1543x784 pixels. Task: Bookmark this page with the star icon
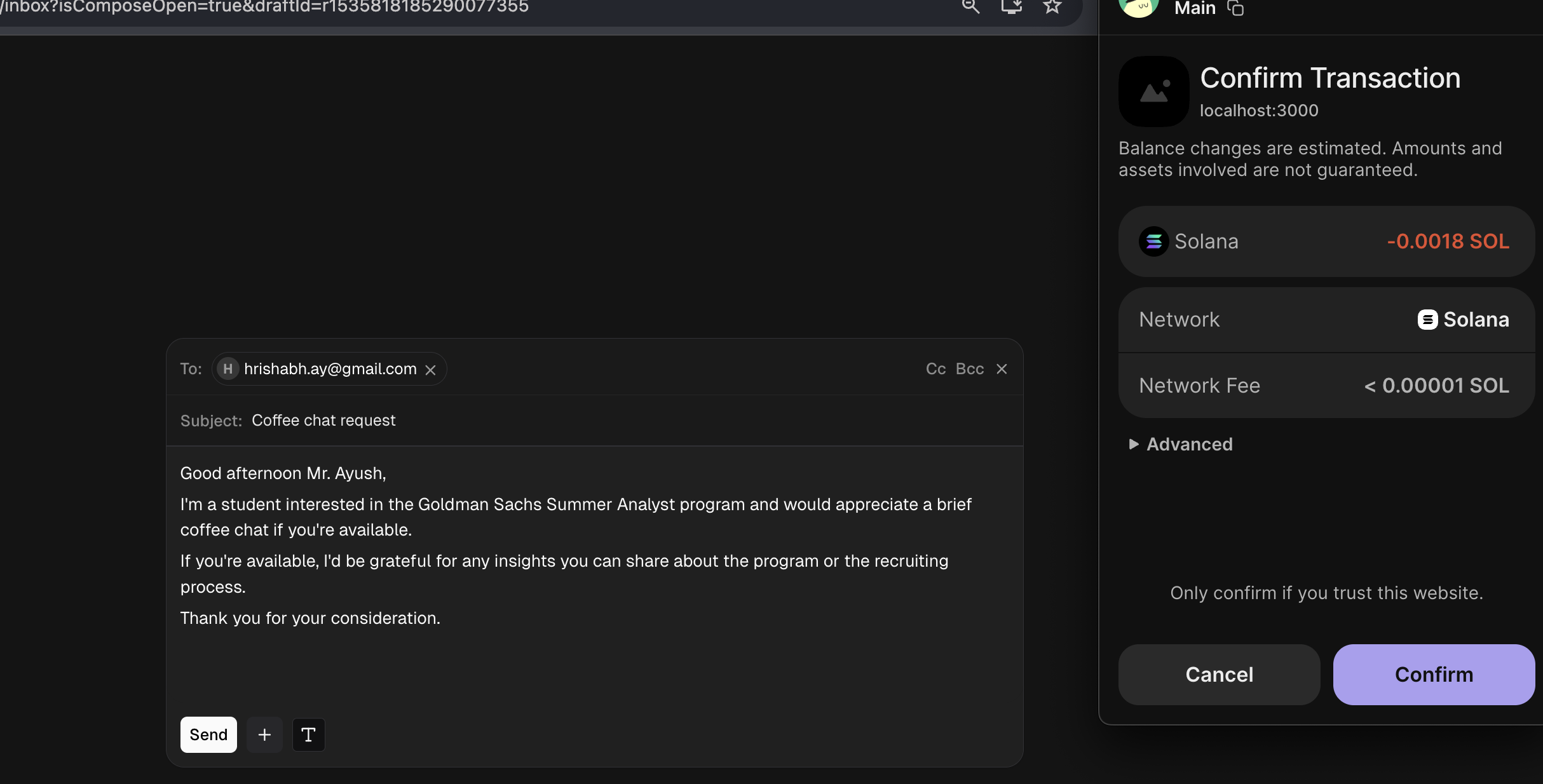[1052, 7]
